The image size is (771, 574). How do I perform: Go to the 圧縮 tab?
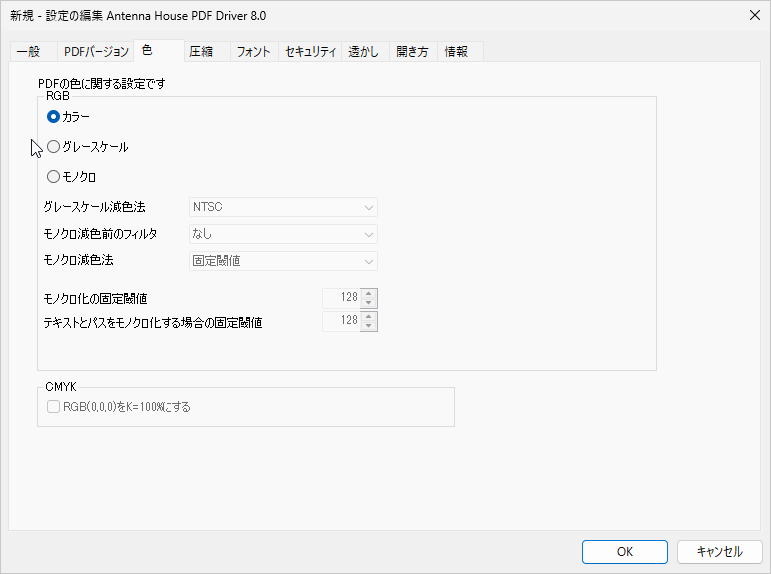click(x=202, y=52)
